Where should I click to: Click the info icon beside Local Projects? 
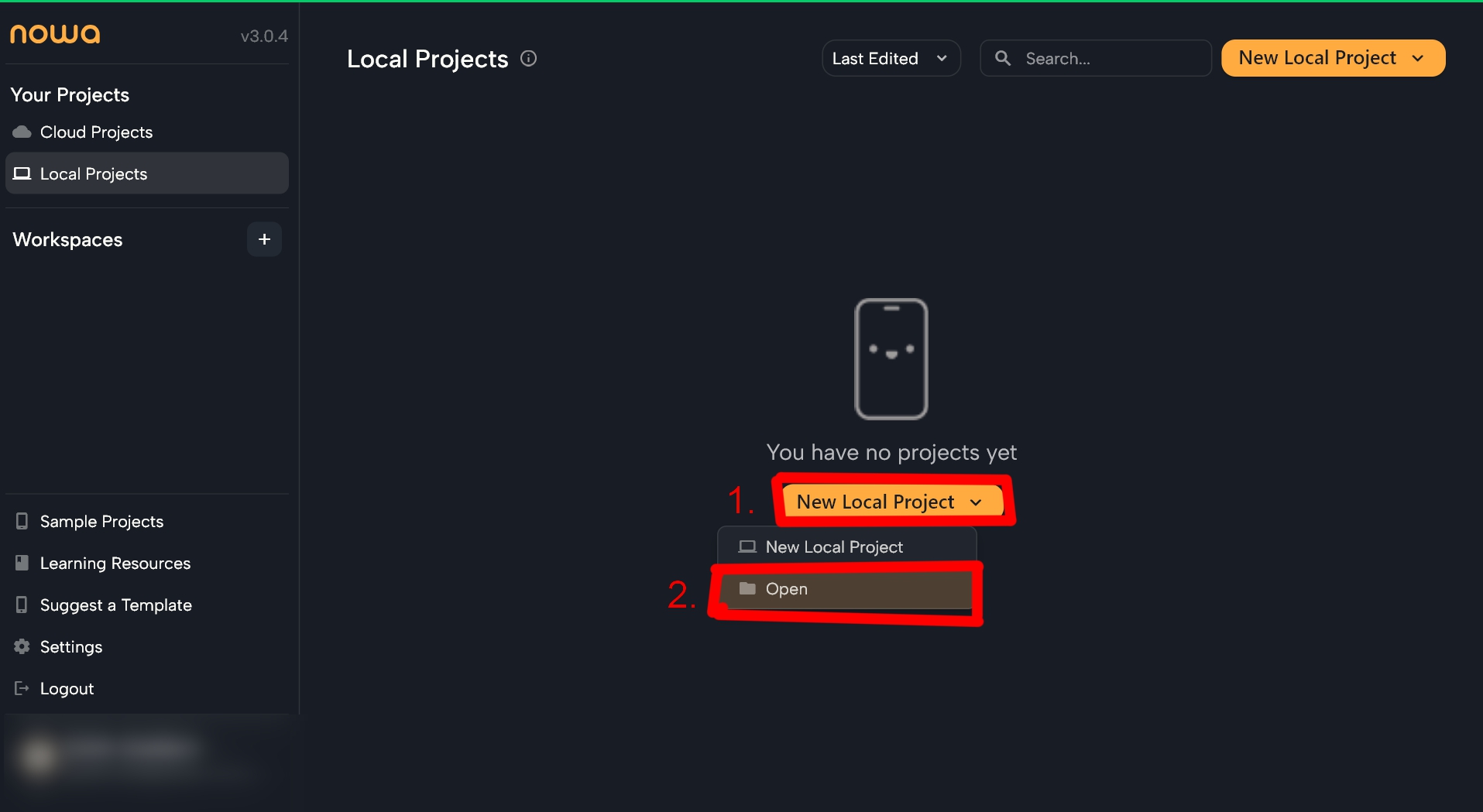click(528, 59)
